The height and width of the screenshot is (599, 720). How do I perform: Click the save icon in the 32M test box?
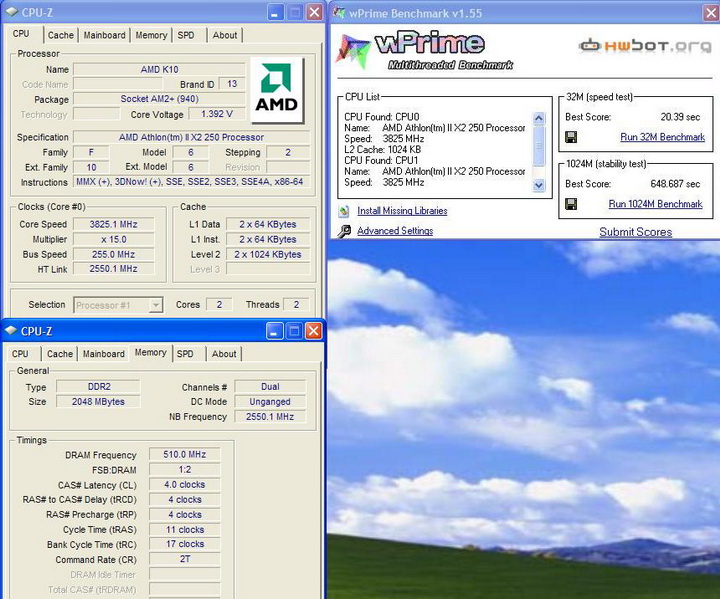point(571,137)
